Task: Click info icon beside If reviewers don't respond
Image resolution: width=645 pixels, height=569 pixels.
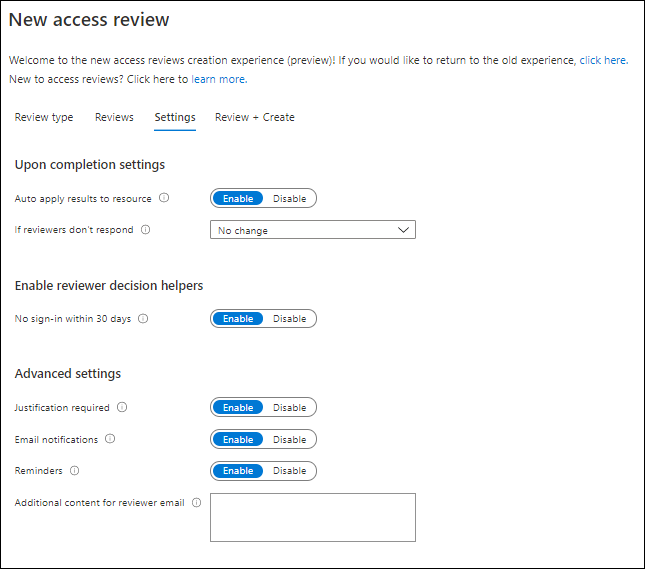Action: (x=145, y=230)
